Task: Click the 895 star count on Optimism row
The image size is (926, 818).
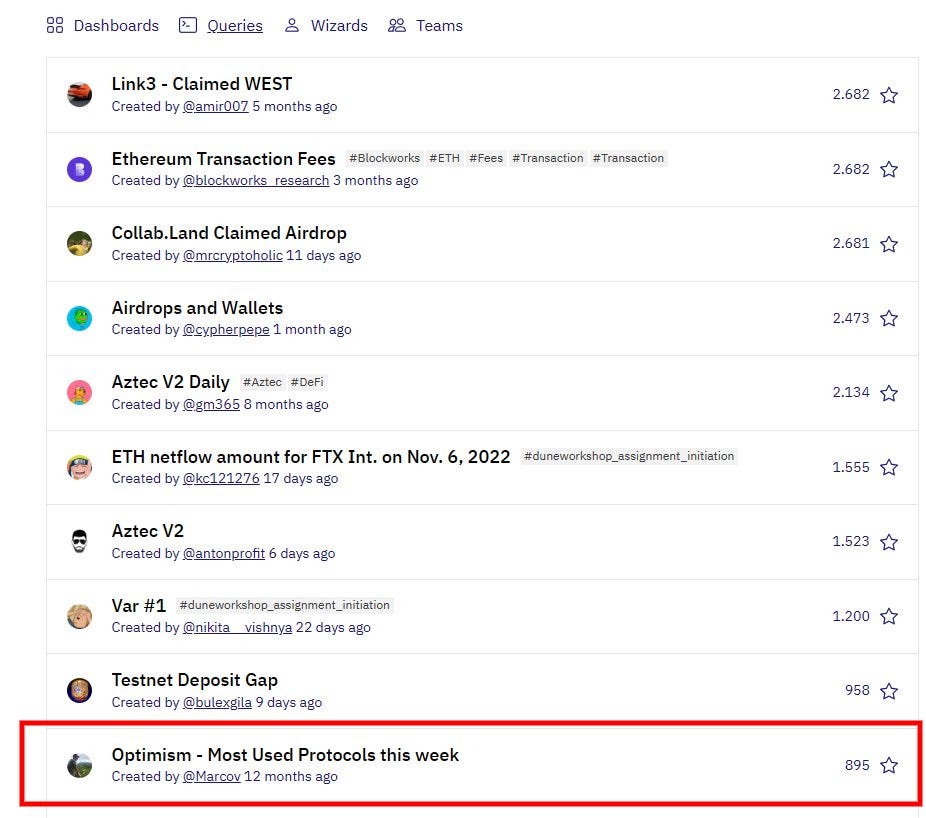Action: click(x=857, y=765)
